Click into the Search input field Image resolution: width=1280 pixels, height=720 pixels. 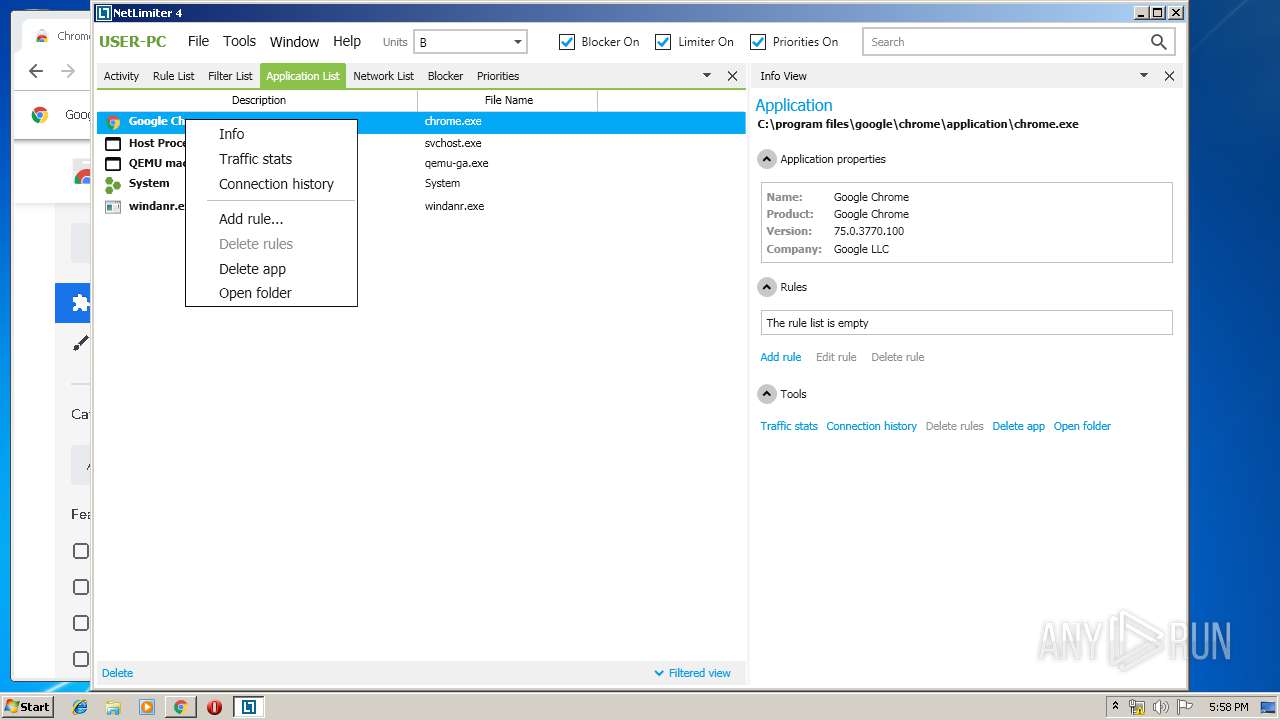(1005, 42)
